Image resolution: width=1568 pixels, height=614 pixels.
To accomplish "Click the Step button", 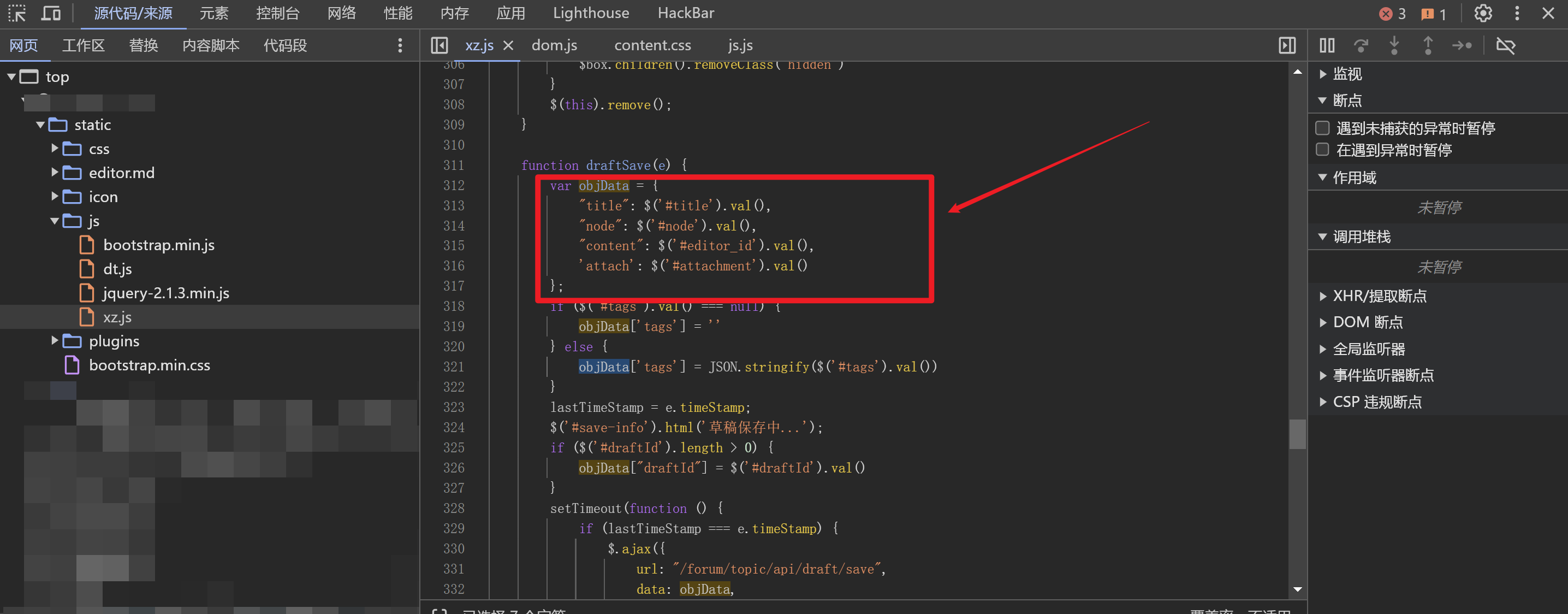I will click(x=1462, y=45).
